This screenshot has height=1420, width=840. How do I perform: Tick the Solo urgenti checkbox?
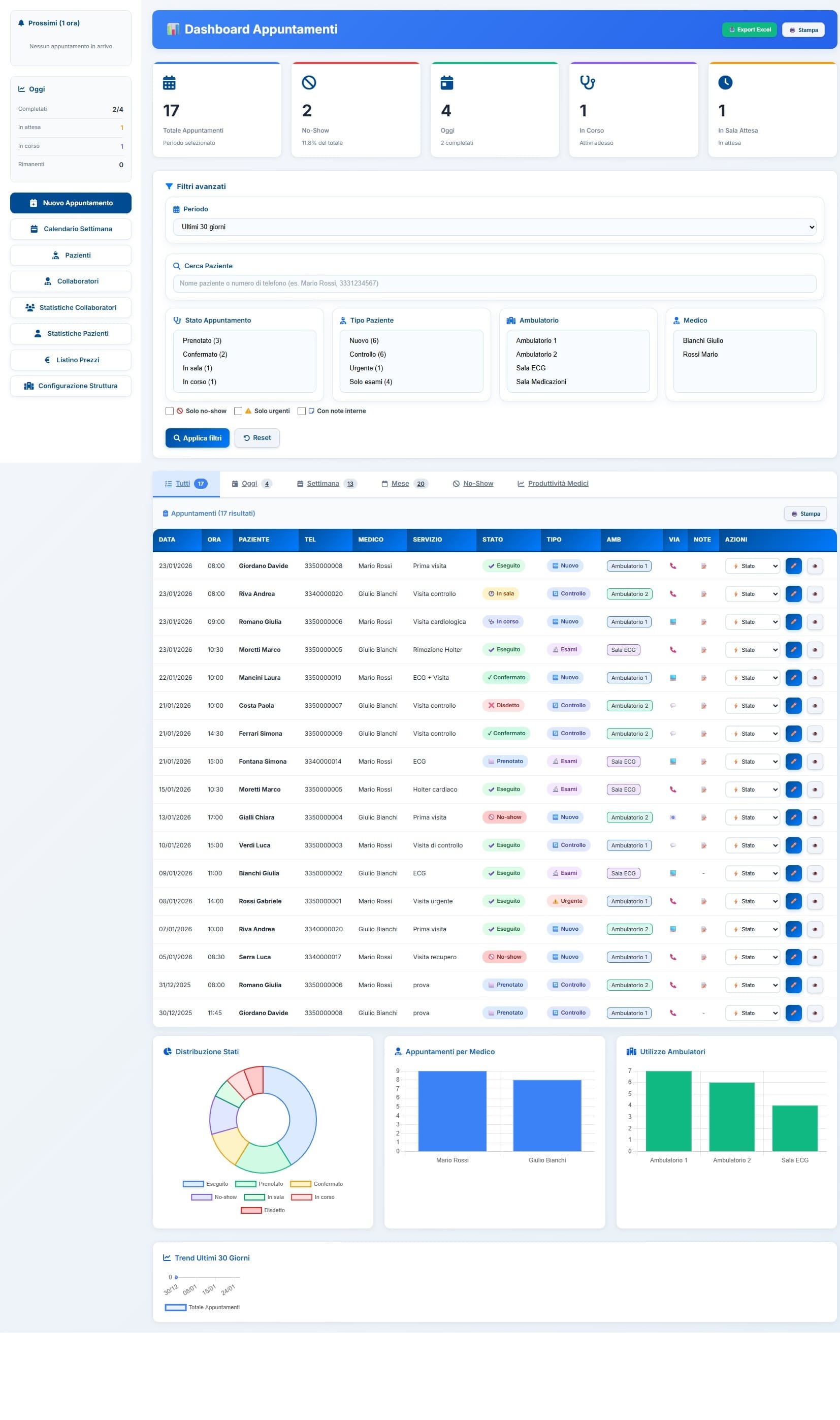tap(238, 411)
